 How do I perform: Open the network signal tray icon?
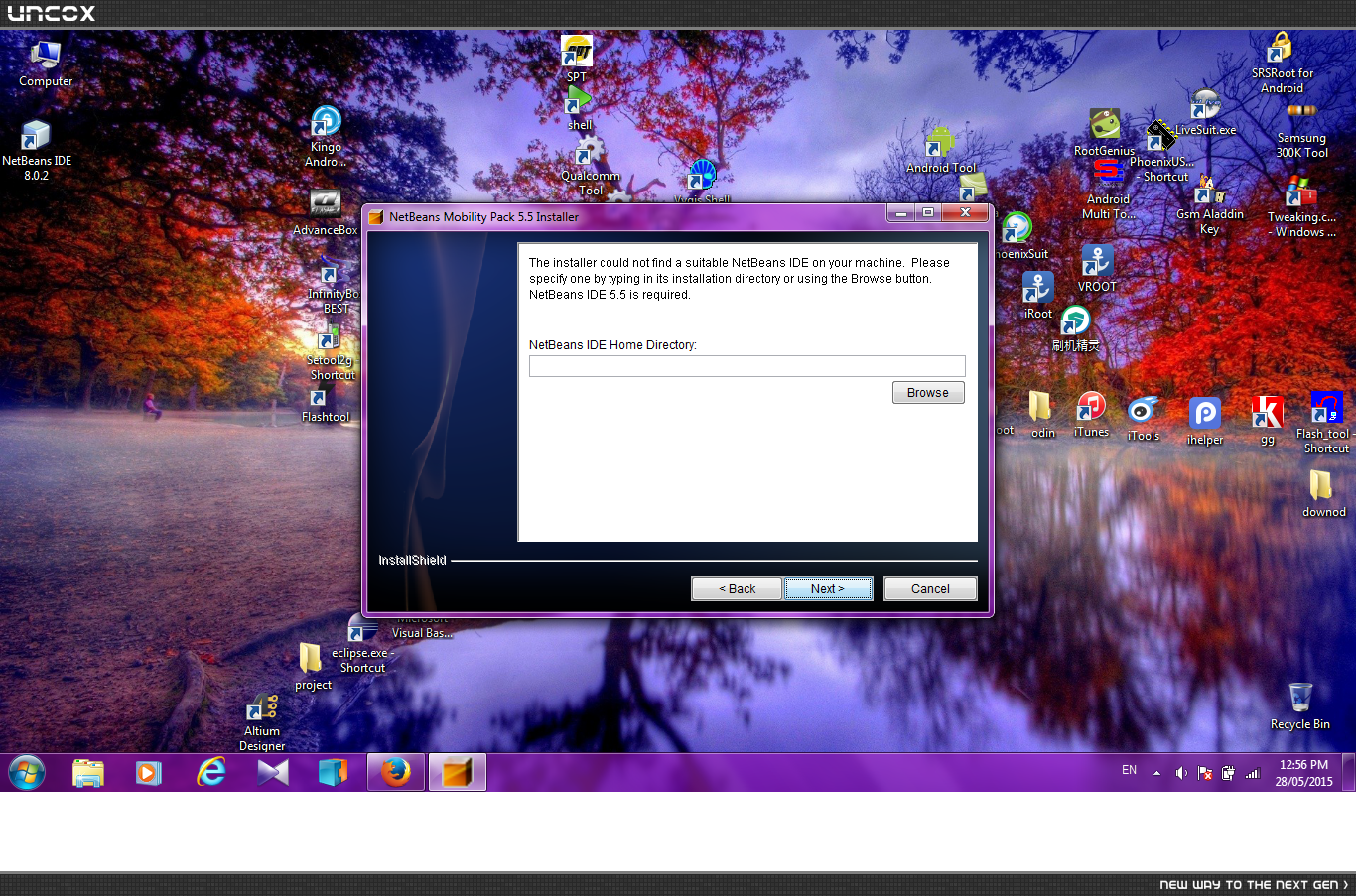pyautogui.click(x=1253, y=773)
